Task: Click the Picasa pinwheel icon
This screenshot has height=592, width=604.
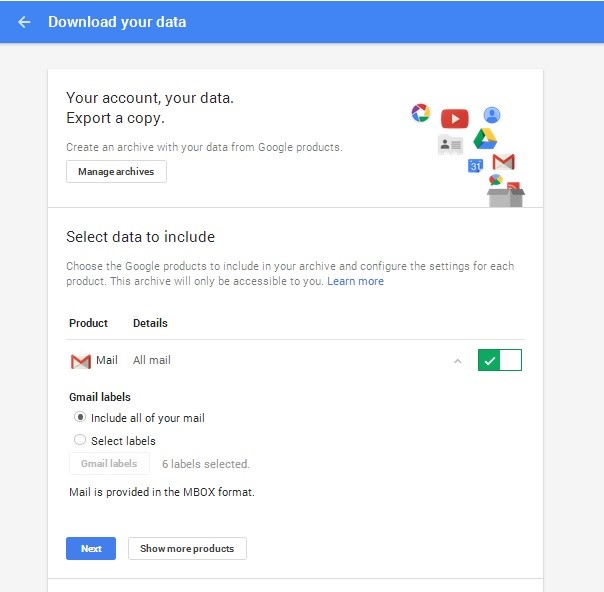Action: [421, 113]
